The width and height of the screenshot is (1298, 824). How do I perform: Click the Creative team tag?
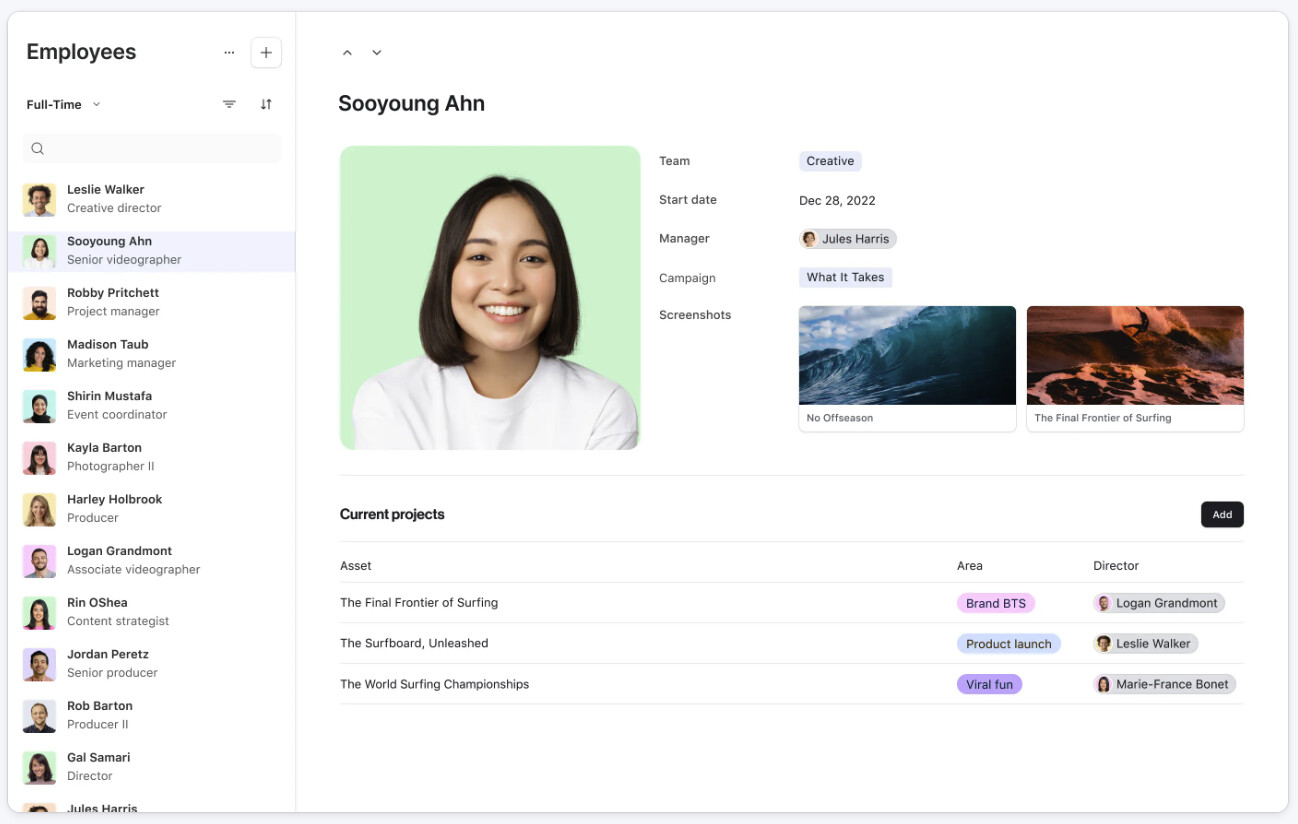point(830,161)
